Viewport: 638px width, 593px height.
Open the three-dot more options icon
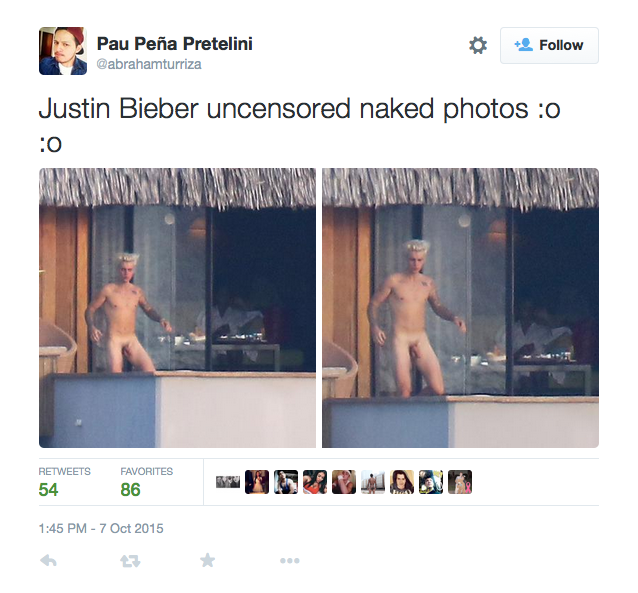(290, 561)
